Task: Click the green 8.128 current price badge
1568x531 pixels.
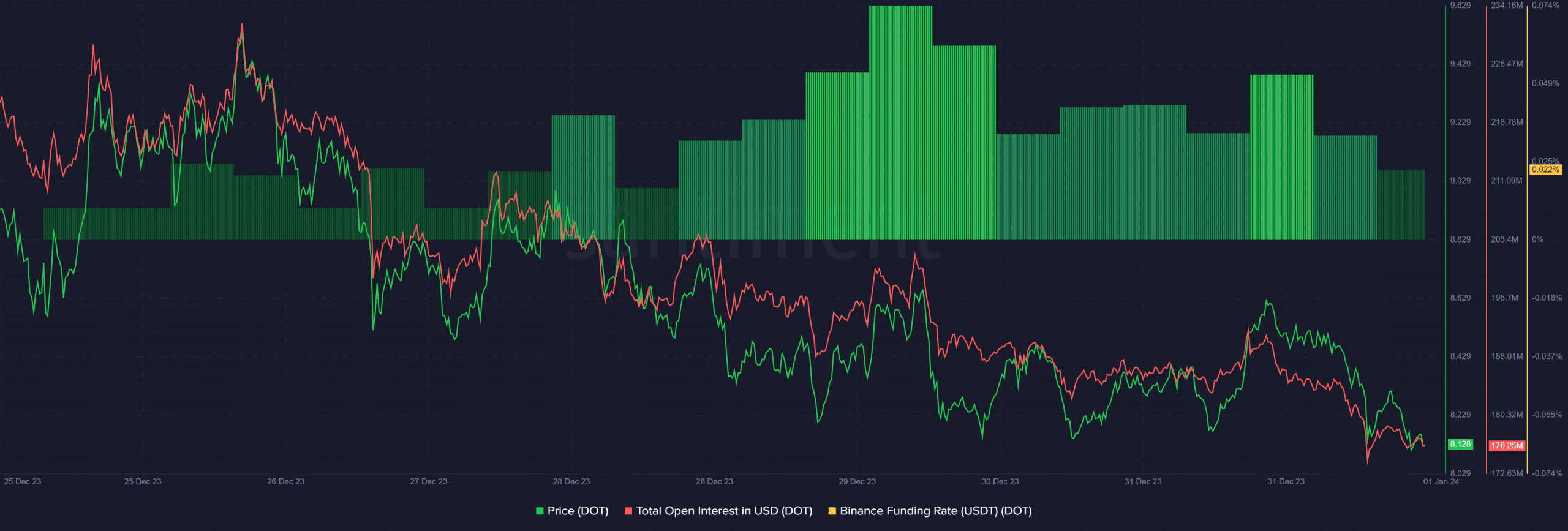Action: [x=1460, y=444]
